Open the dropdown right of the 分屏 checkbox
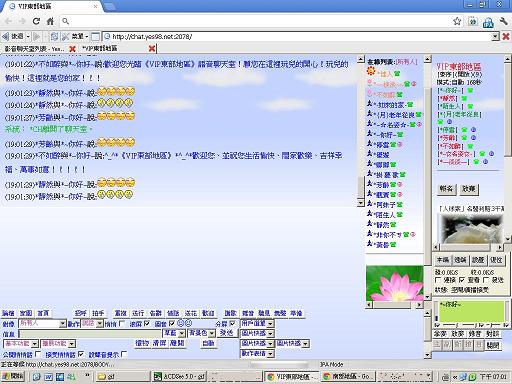512x384 pixels. tap(257, 324)
